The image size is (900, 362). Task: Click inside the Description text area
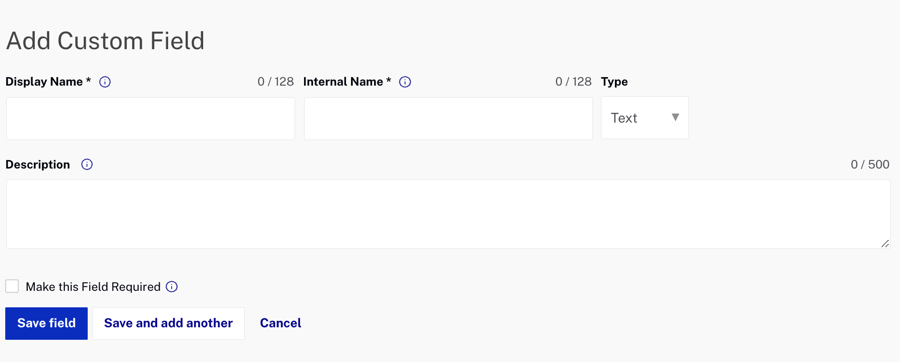click(x=448, y=214)
